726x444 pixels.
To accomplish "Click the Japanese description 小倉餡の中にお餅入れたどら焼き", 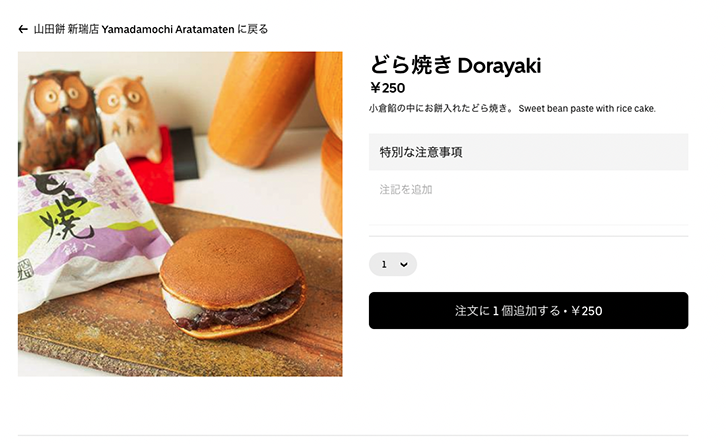I will 441,109.
